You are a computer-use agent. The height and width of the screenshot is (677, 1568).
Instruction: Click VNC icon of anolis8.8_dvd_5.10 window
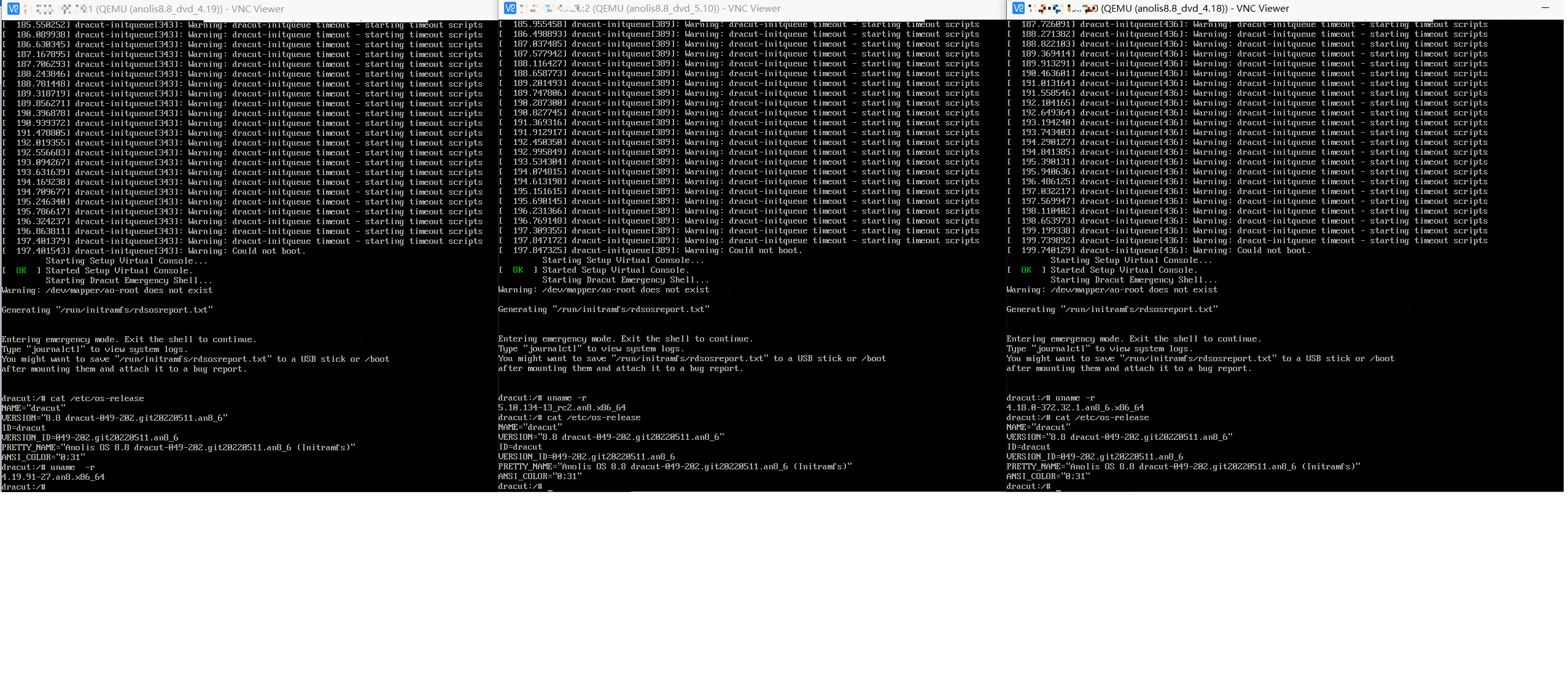(x=510, y=8)
